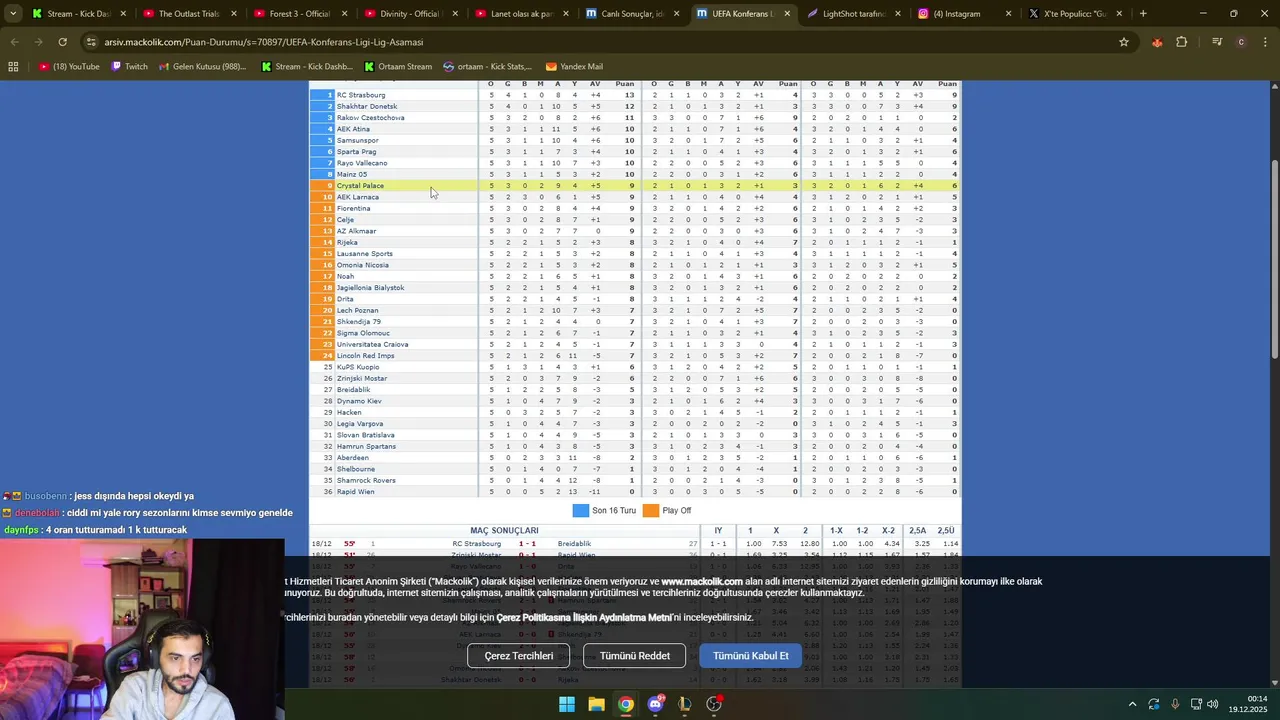
Task: Open Discord from the taskbar
Action: [x=656, y=704]
